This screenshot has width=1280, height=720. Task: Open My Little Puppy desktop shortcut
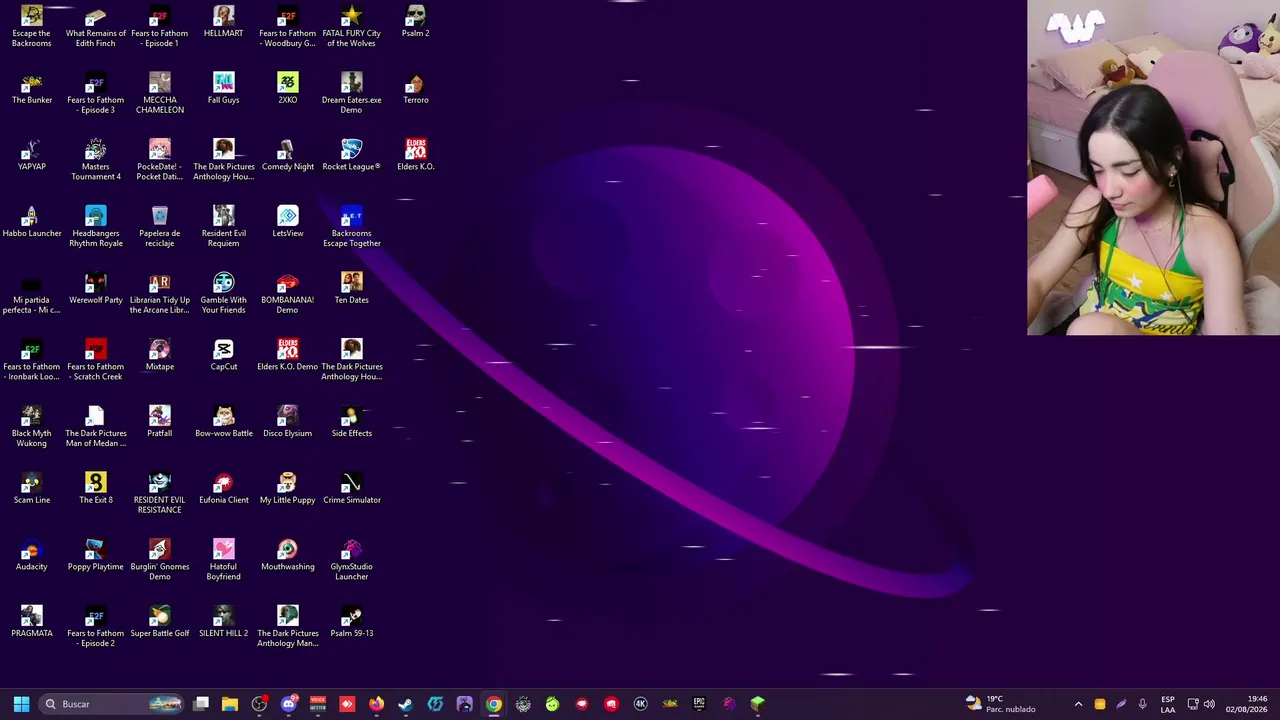[x=287, y=489]
